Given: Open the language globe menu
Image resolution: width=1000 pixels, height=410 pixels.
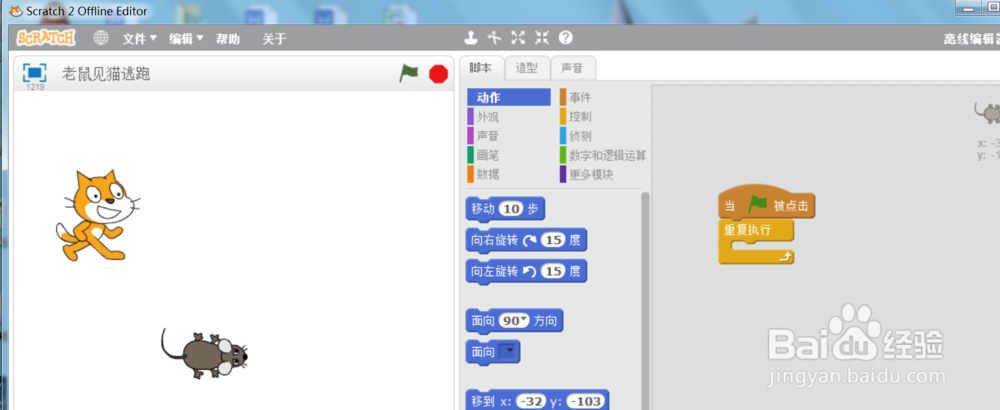Looking at the screenshot, I should 101,38.
